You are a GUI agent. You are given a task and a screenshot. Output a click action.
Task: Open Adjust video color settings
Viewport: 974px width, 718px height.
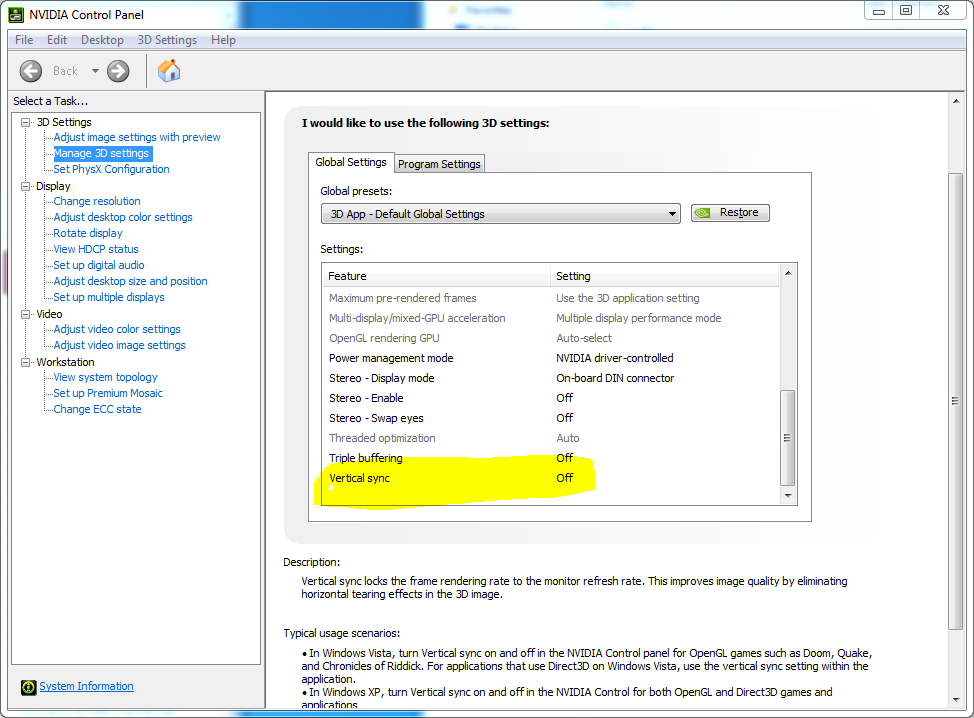click(x=117, y=329)
